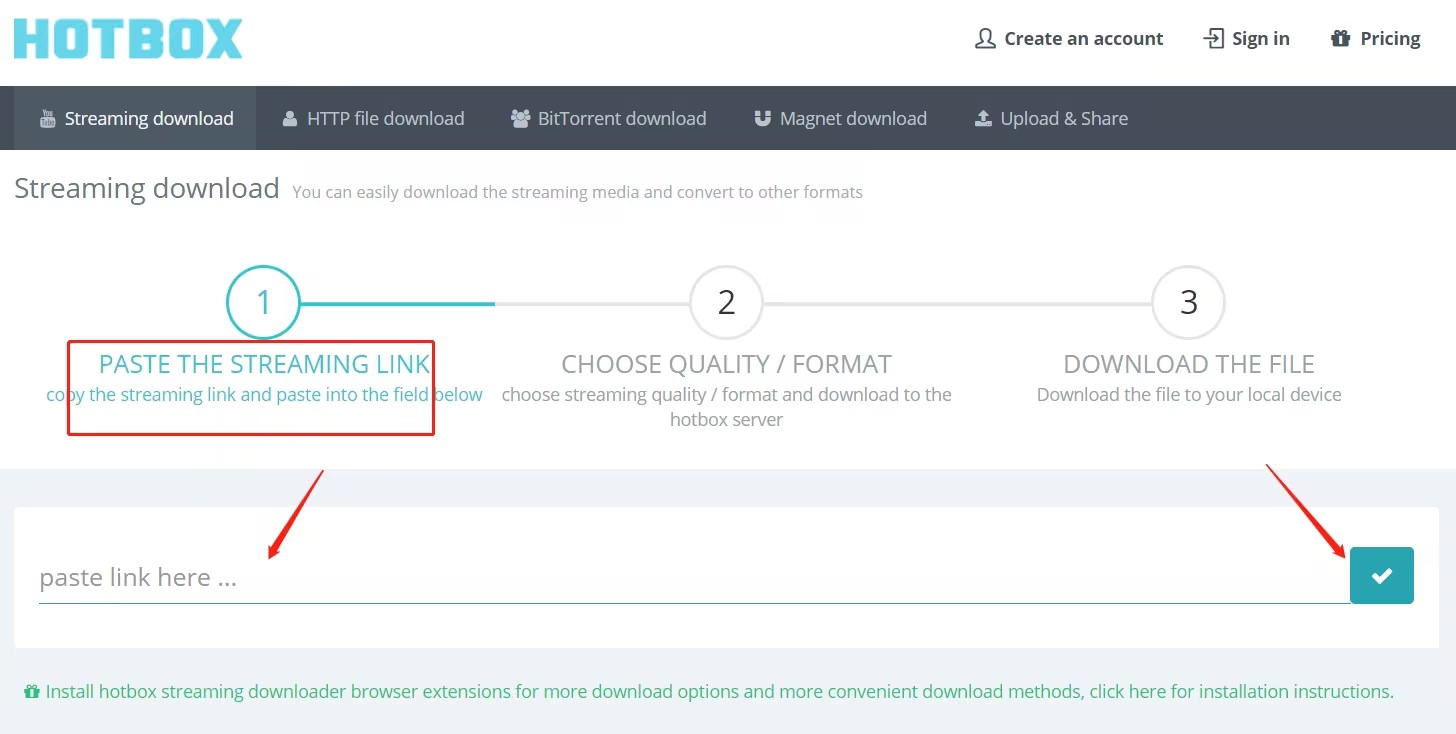Click 'Download the file to your local device' text
Viewport: 1456px width, 734px height.
1189,394
